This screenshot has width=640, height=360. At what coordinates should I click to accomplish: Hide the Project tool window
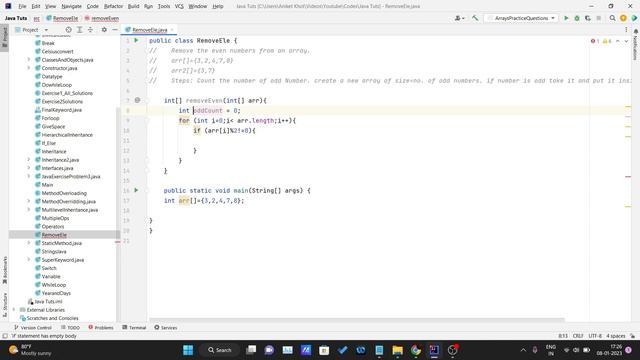[115, 30]
